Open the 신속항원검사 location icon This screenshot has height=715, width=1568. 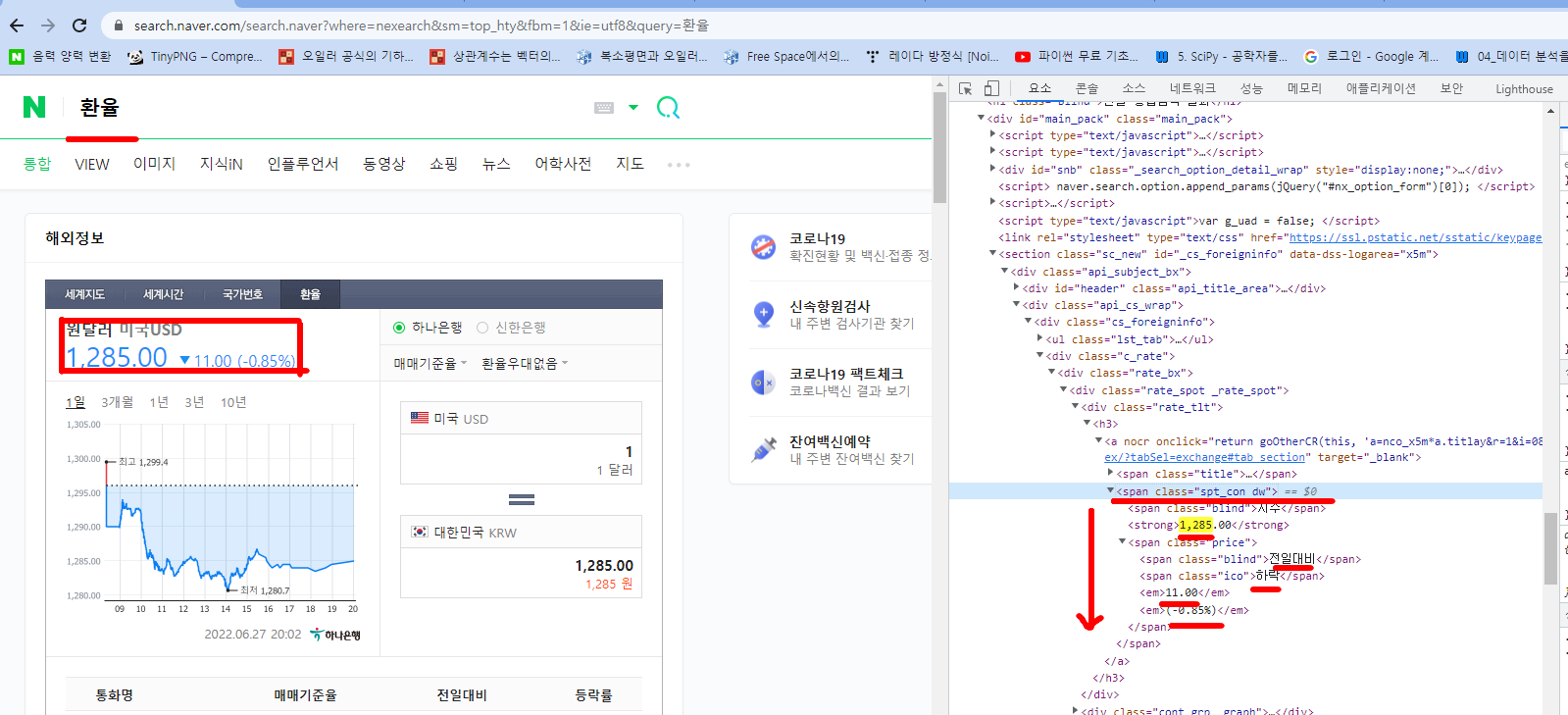763,315
